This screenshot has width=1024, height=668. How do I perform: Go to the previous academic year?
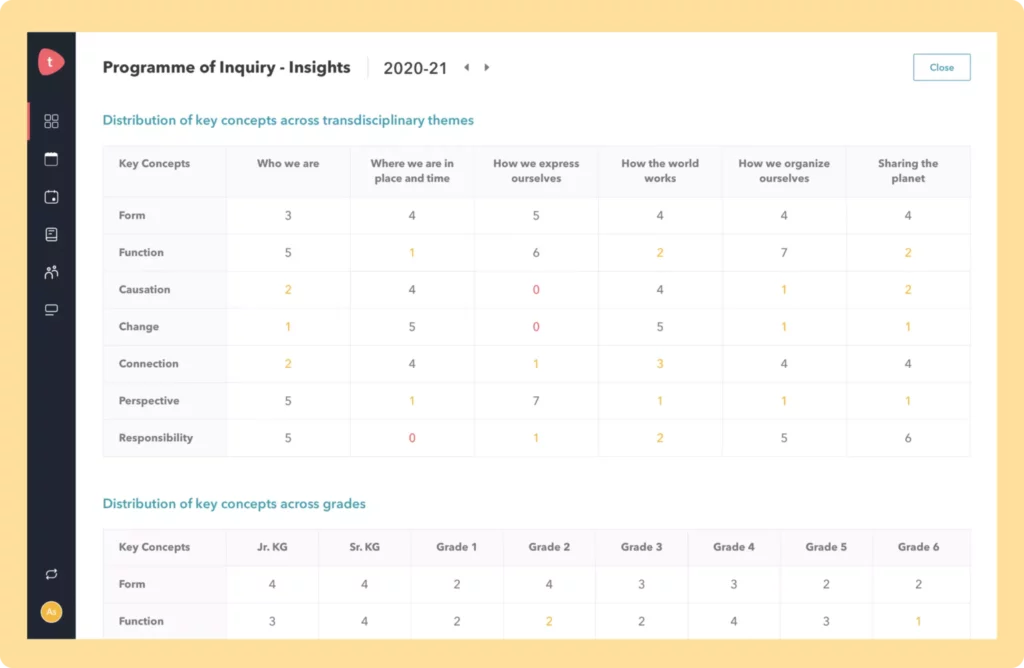click(466, 68)
